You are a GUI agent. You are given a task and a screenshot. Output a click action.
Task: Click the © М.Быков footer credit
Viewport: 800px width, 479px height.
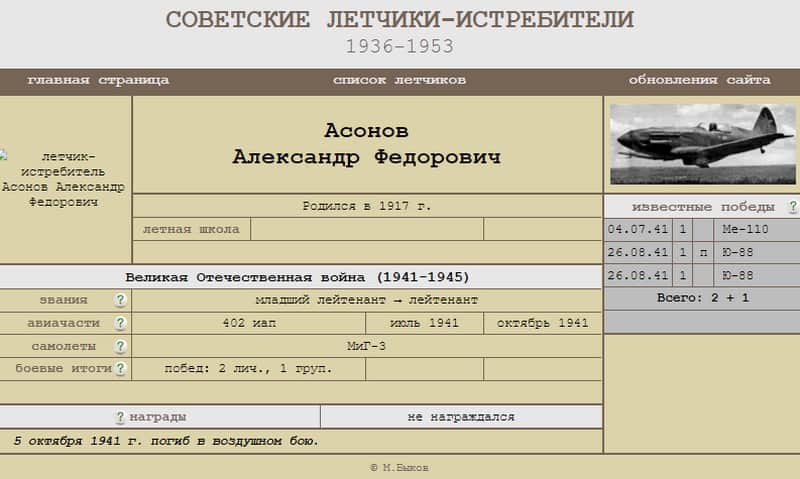coord(399,467)
